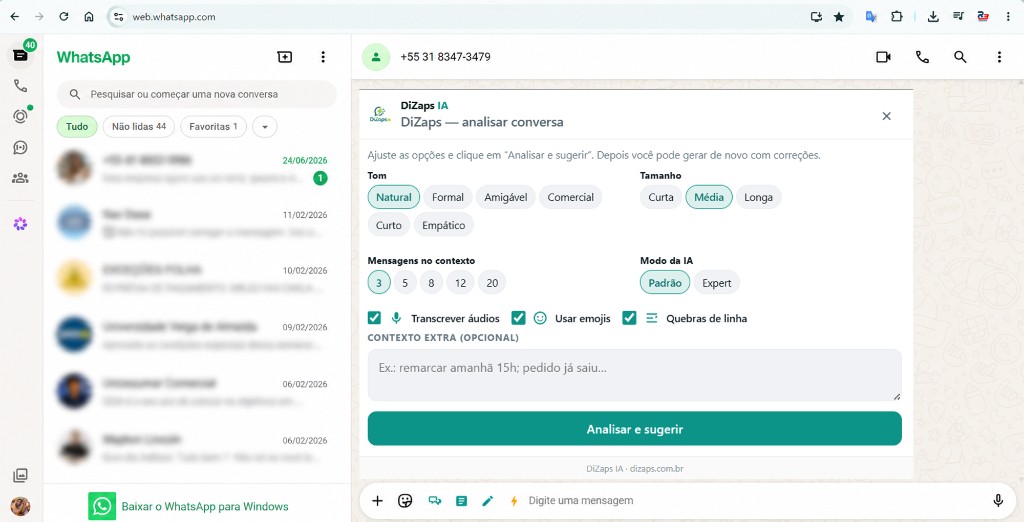
Task: Open browser extensions puzzle icon
Action: click(897, 17)
